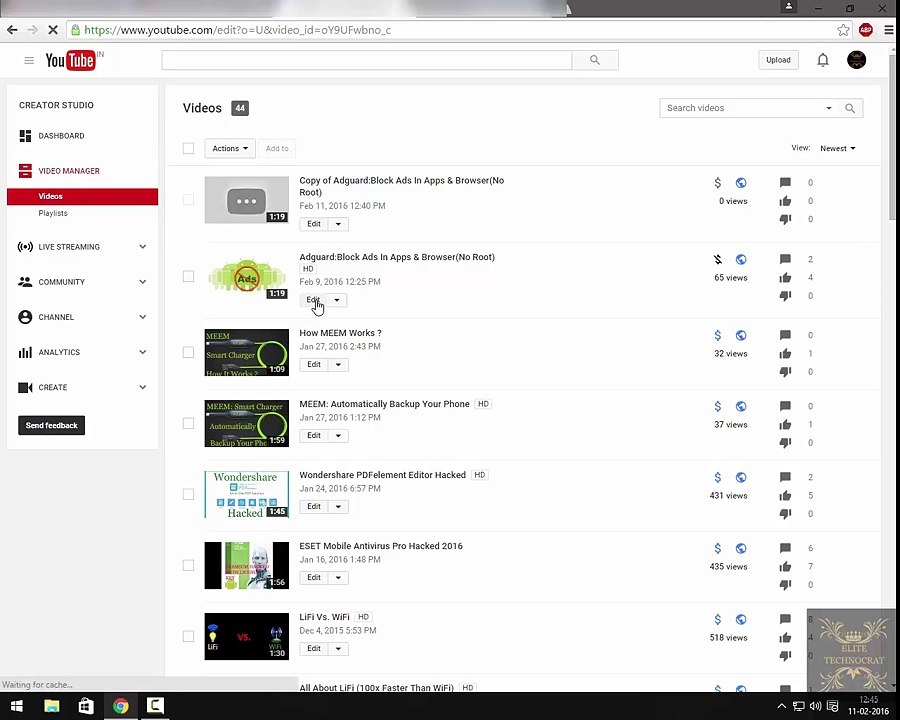The height and width of the screenshot is (720, 900).
Task: Click the public globe icon for Copy of Adguard
Action: 741,183
